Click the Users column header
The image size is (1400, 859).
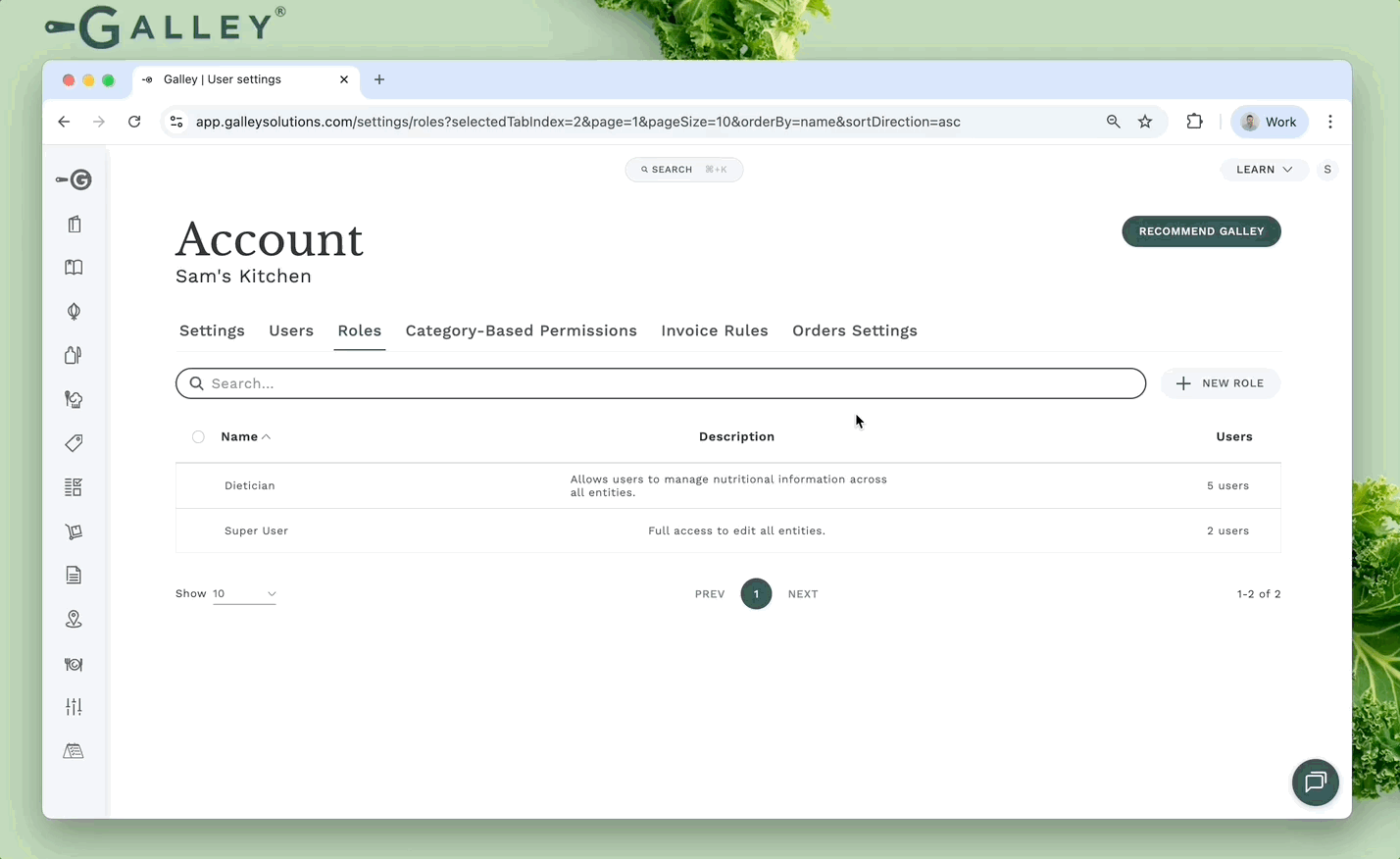1234,436
